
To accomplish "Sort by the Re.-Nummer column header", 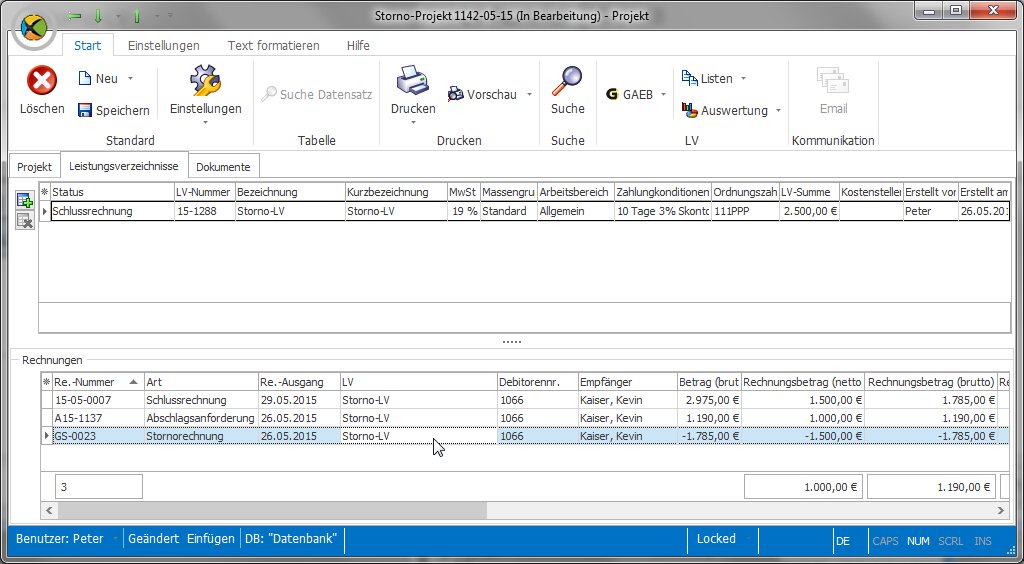I will 97,382.
